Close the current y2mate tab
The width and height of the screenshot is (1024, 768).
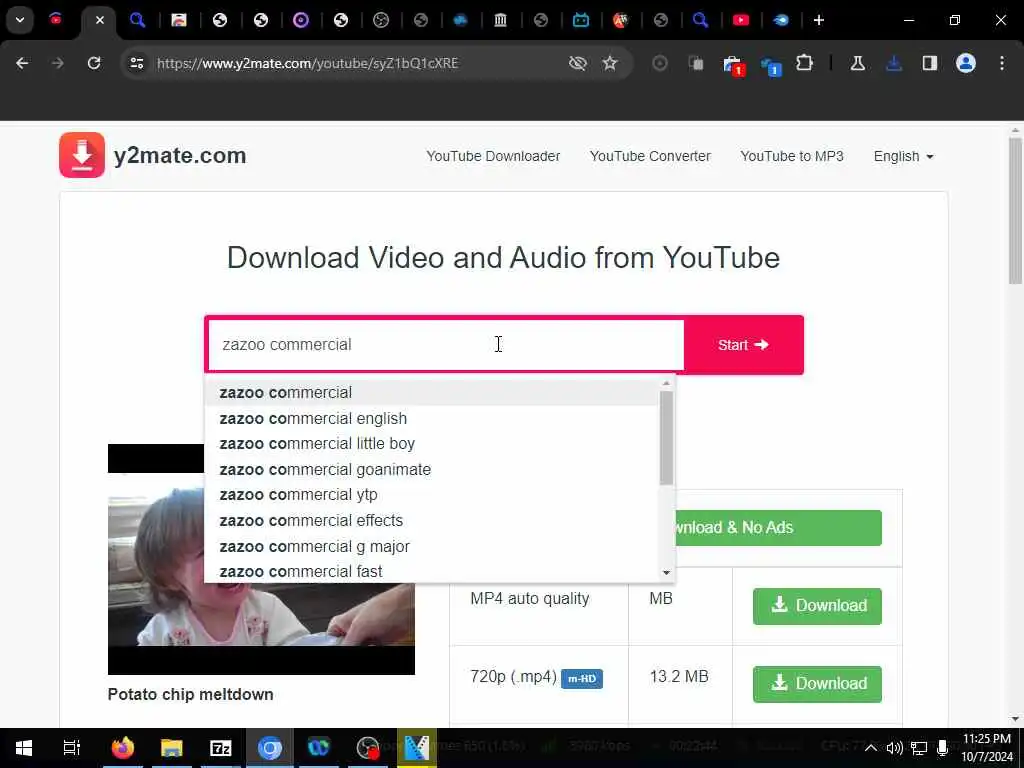99,20
